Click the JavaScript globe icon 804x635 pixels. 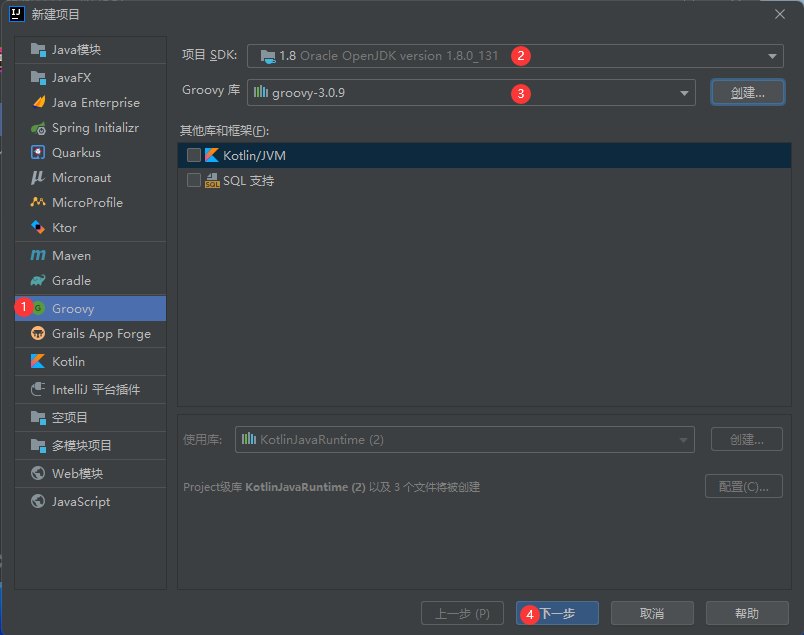(x=38, y=501)
